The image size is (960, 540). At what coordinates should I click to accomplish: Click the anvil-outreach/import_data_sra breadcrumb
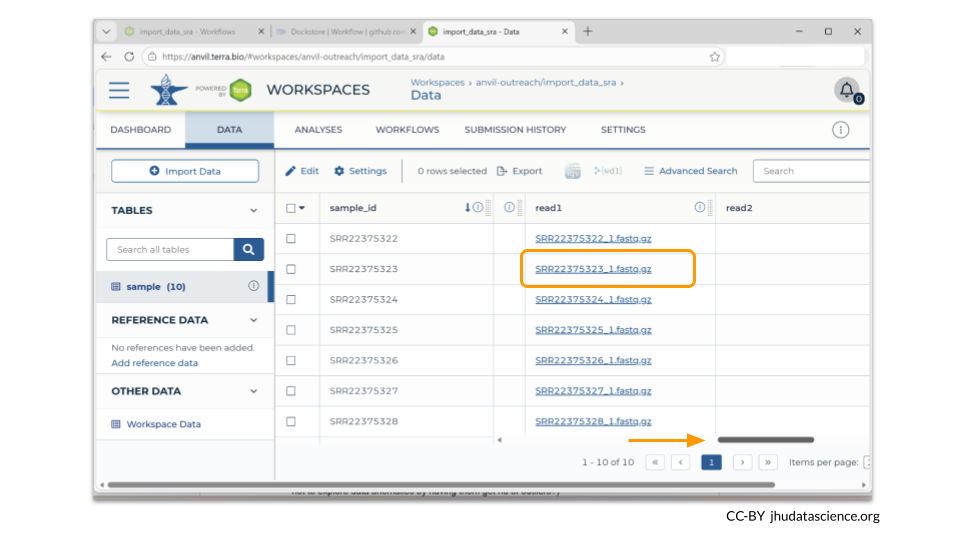tap(546, 82)
